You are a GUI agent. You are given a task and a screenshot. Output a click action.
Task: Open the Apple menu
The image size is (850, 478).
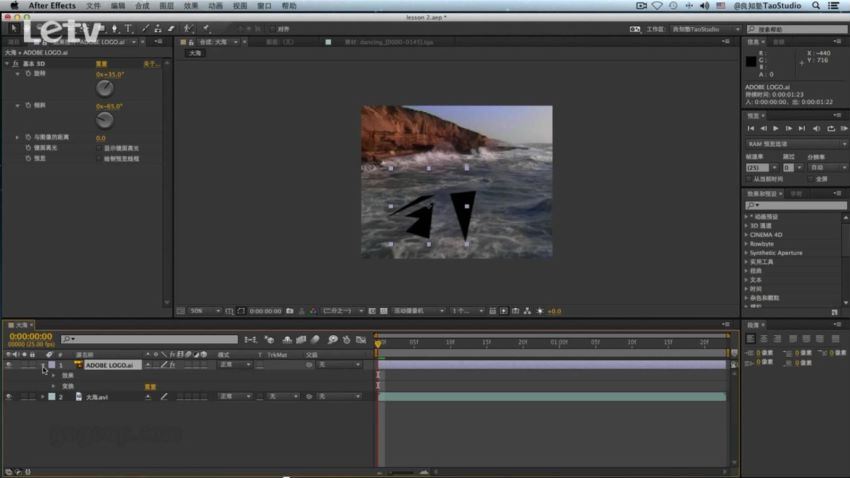14,5
